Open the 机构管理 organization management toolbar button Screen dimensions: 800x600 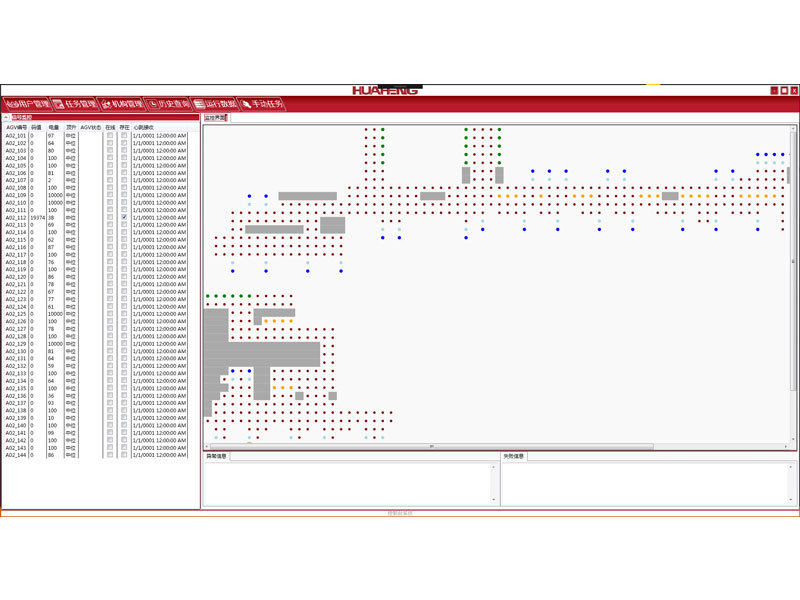click(x=120, y=104)
